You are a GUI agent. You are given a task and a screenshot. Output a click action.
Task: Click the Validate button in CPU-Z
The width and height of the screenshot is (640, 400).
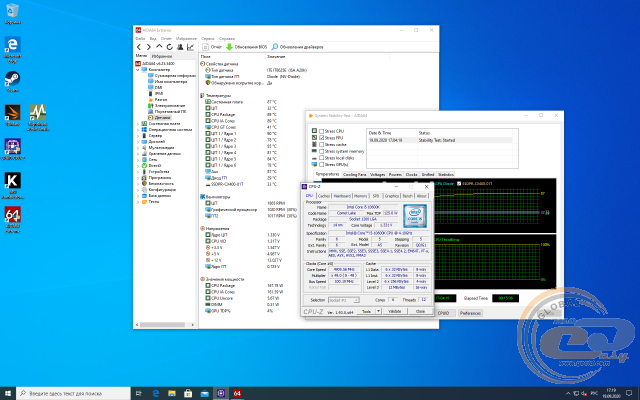tap(394, 311)
